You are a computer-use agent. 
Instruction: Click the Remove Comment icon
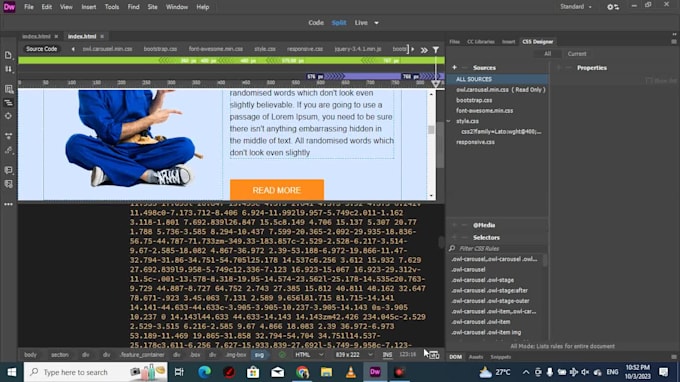8,184
